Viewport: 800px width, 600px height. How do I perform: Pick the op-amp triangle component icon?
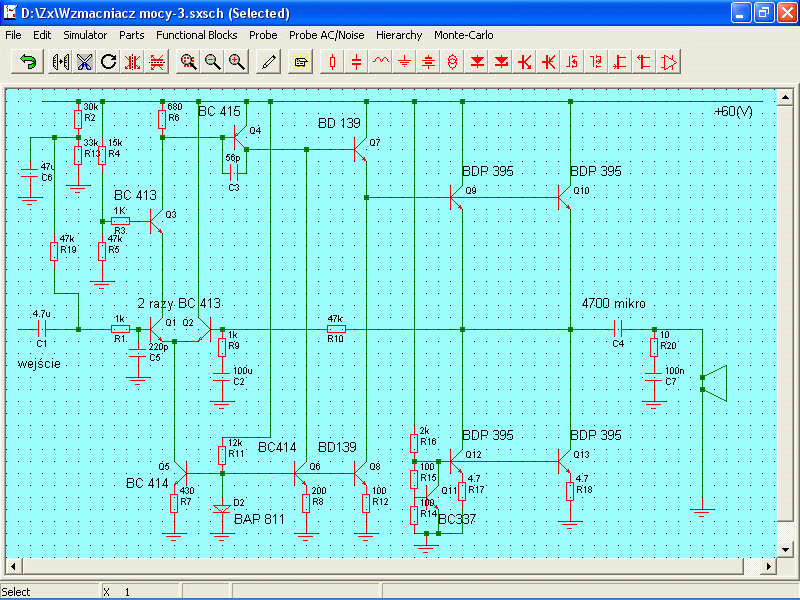tap(669, 62)
